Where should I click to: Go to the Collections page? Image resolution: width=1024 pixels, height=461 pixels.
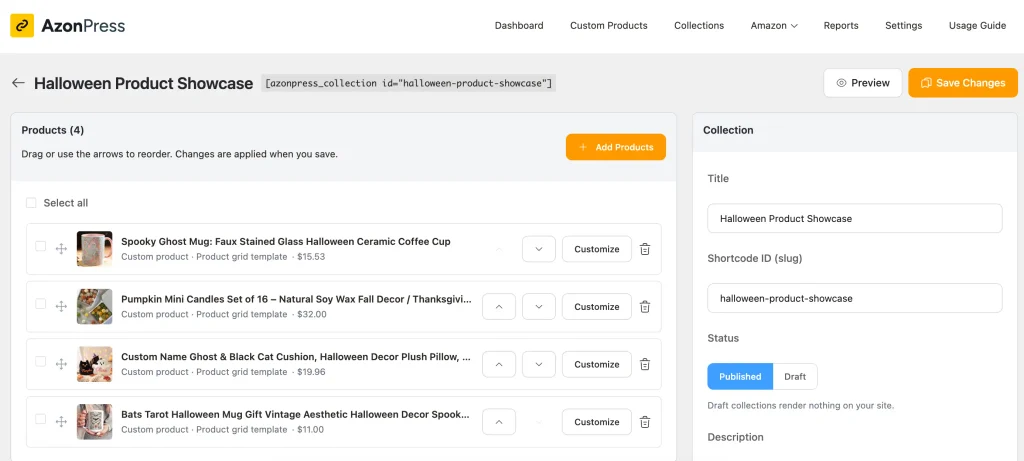click(699, 25)
